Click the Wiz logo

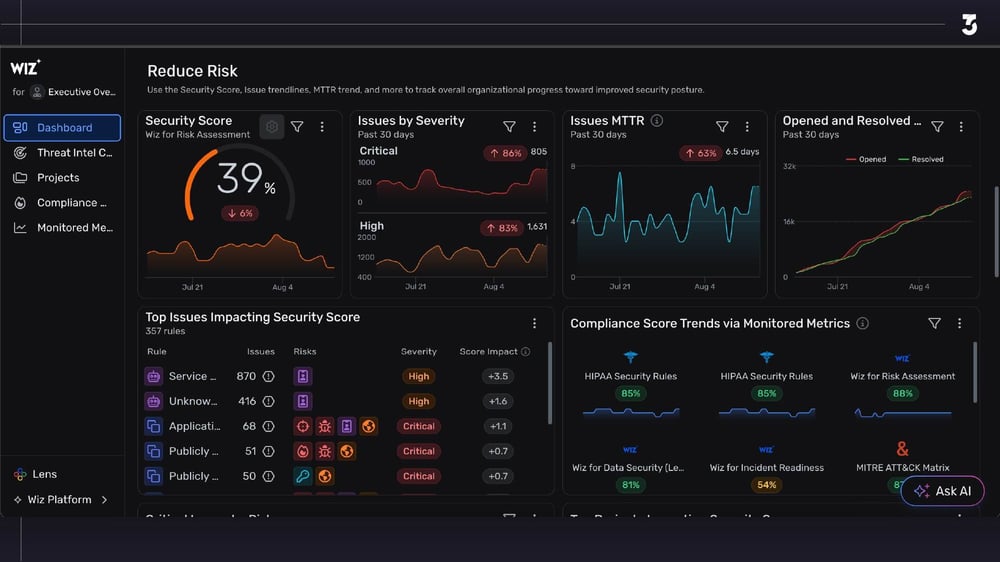coord(26,67)
